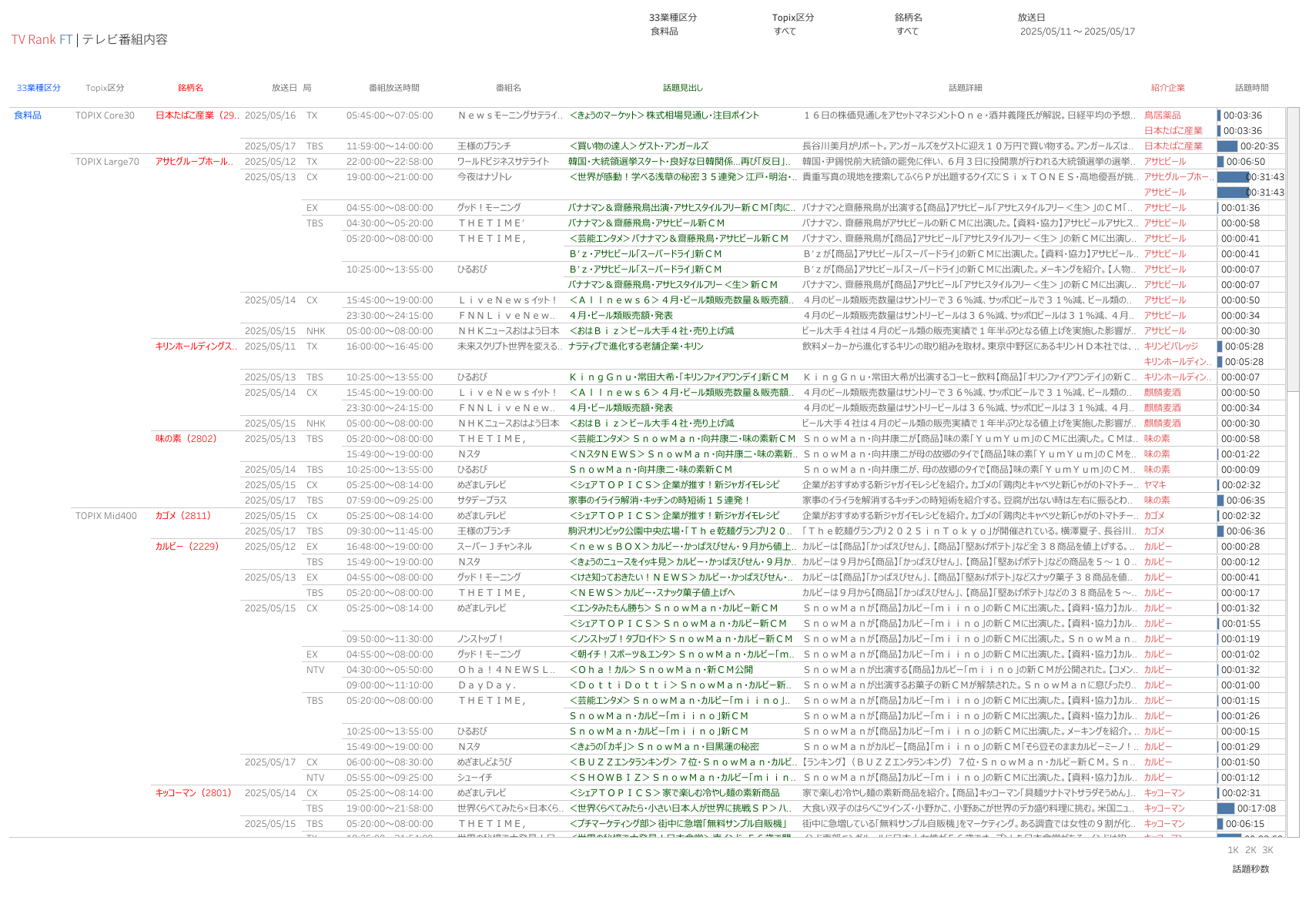This screenshot has width=1309, height=924.
Task: Click the 話題秒数 axis title below chart
Action: click(1250, 869)
